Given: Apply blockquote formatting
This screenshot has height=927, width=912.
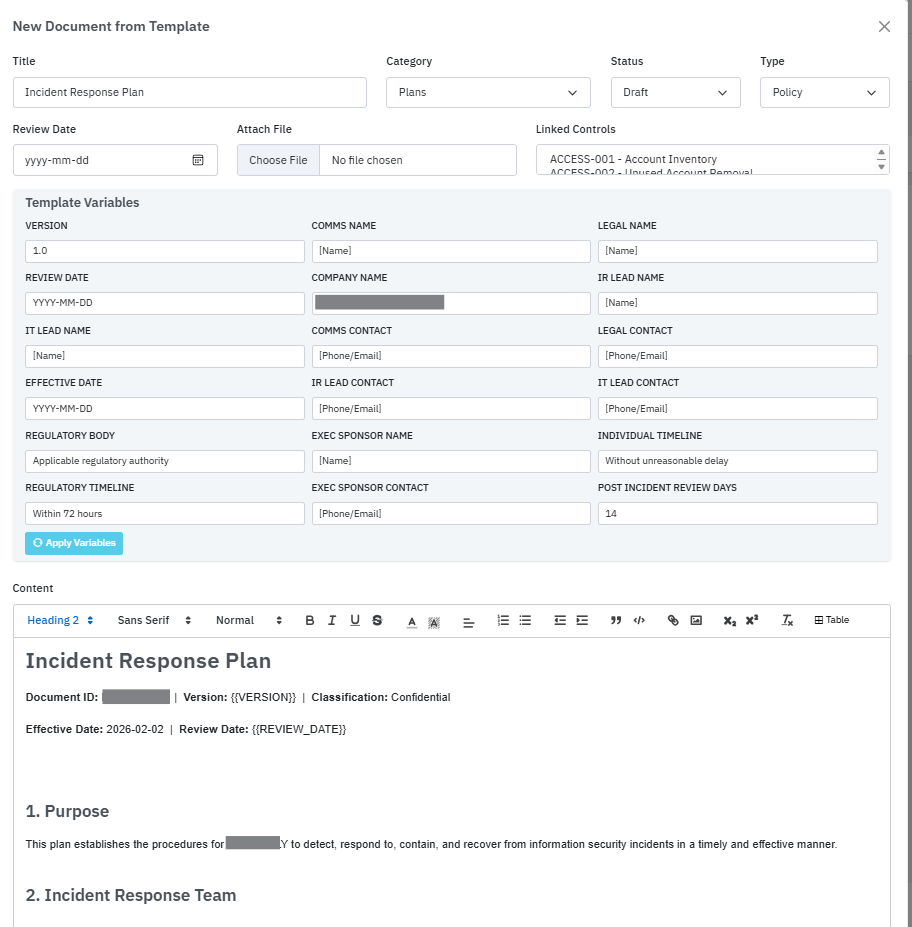Looking at the screenshot, I should [x=616, y=621].
